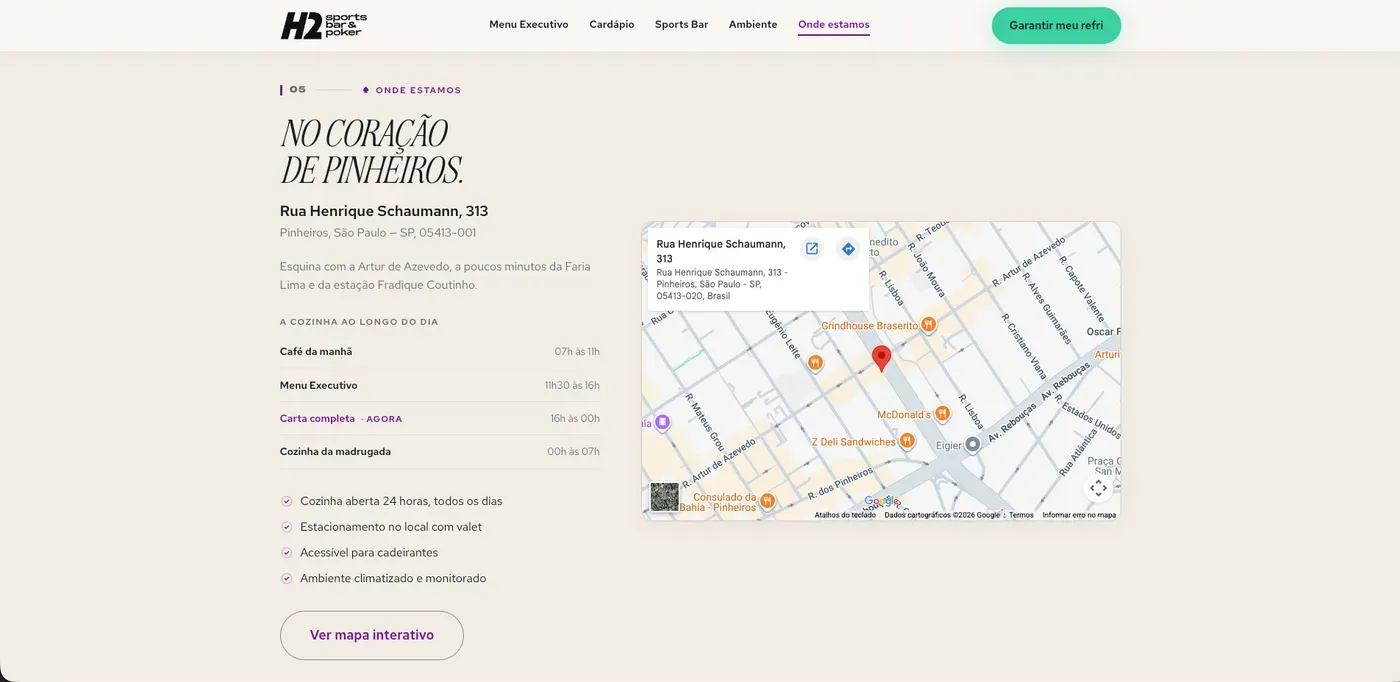The height and width of the screenshot is (682, 1400).
Task: Click the 00h às 07h hours text
Action: coord(573,452)
